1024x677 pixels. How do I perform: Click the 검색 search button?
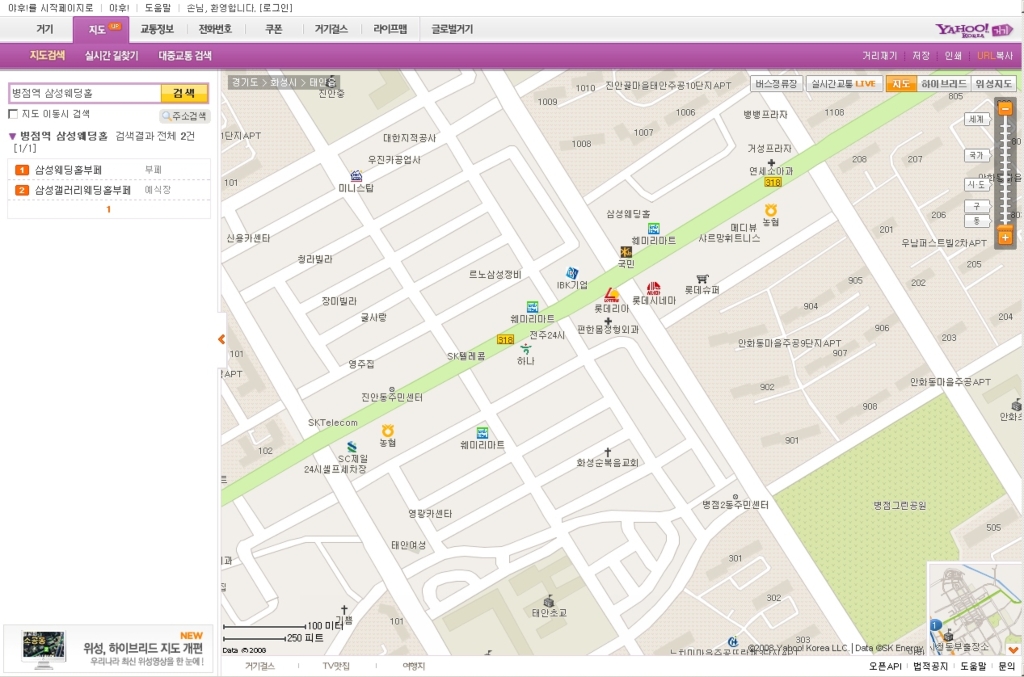(184, 93)
